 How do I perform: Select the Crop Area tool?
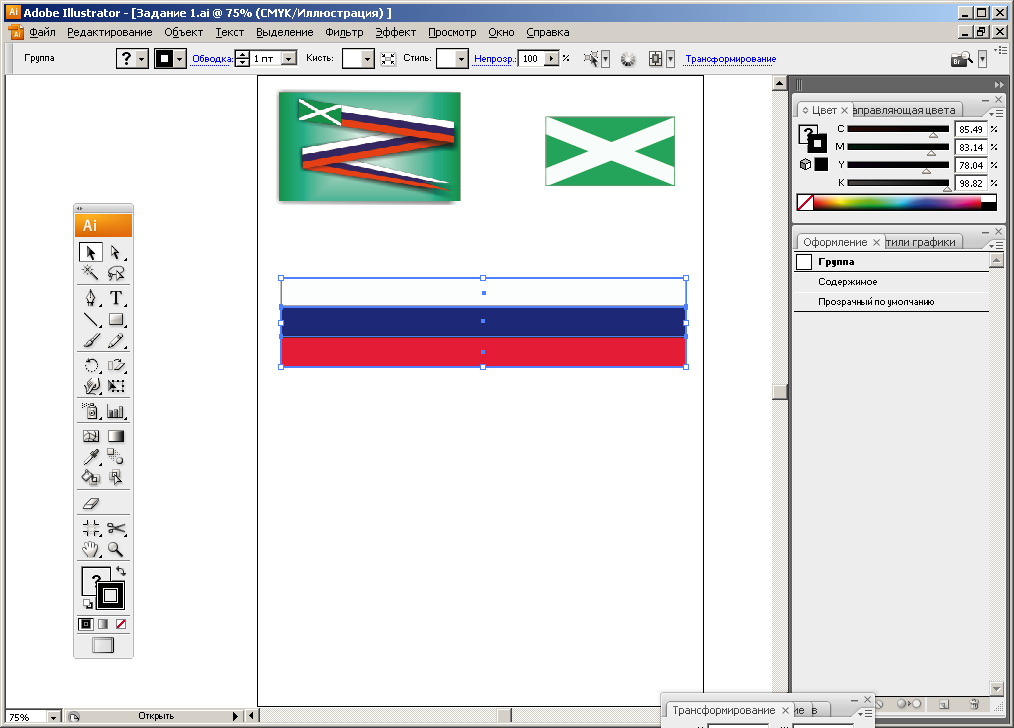point(91,528)
